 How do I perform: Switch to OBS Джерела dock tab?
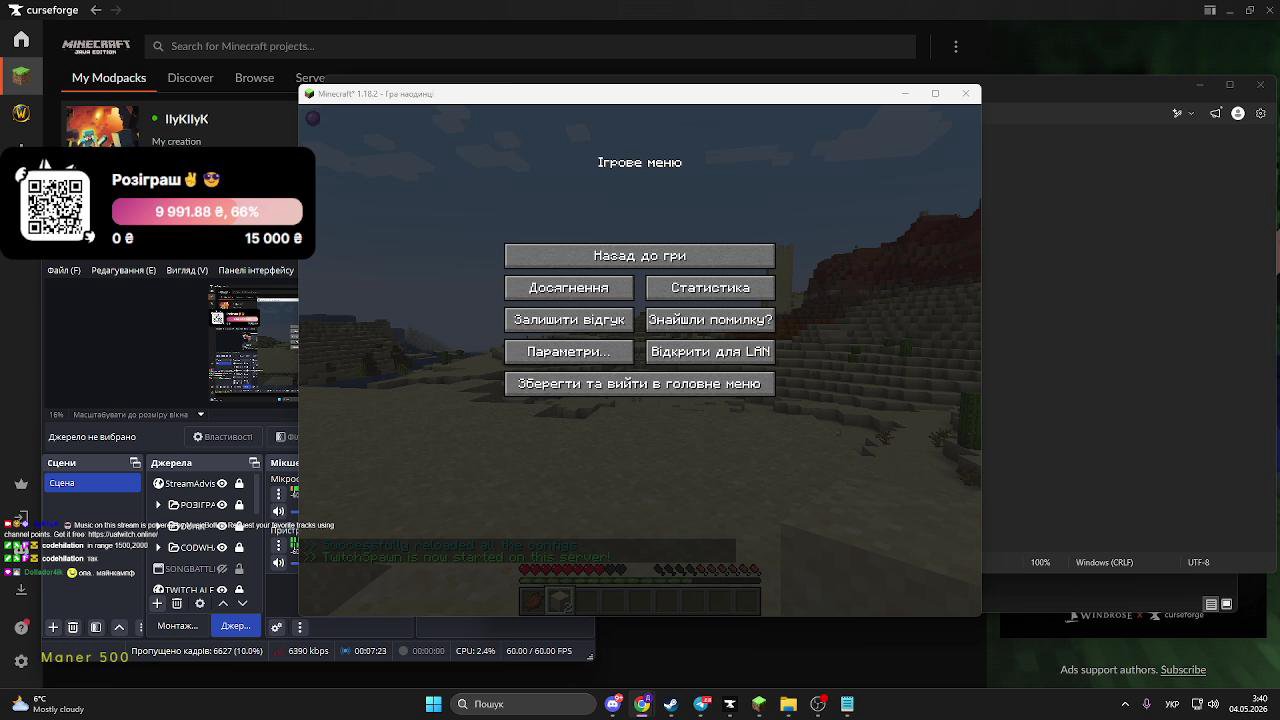tap(236, 626)
